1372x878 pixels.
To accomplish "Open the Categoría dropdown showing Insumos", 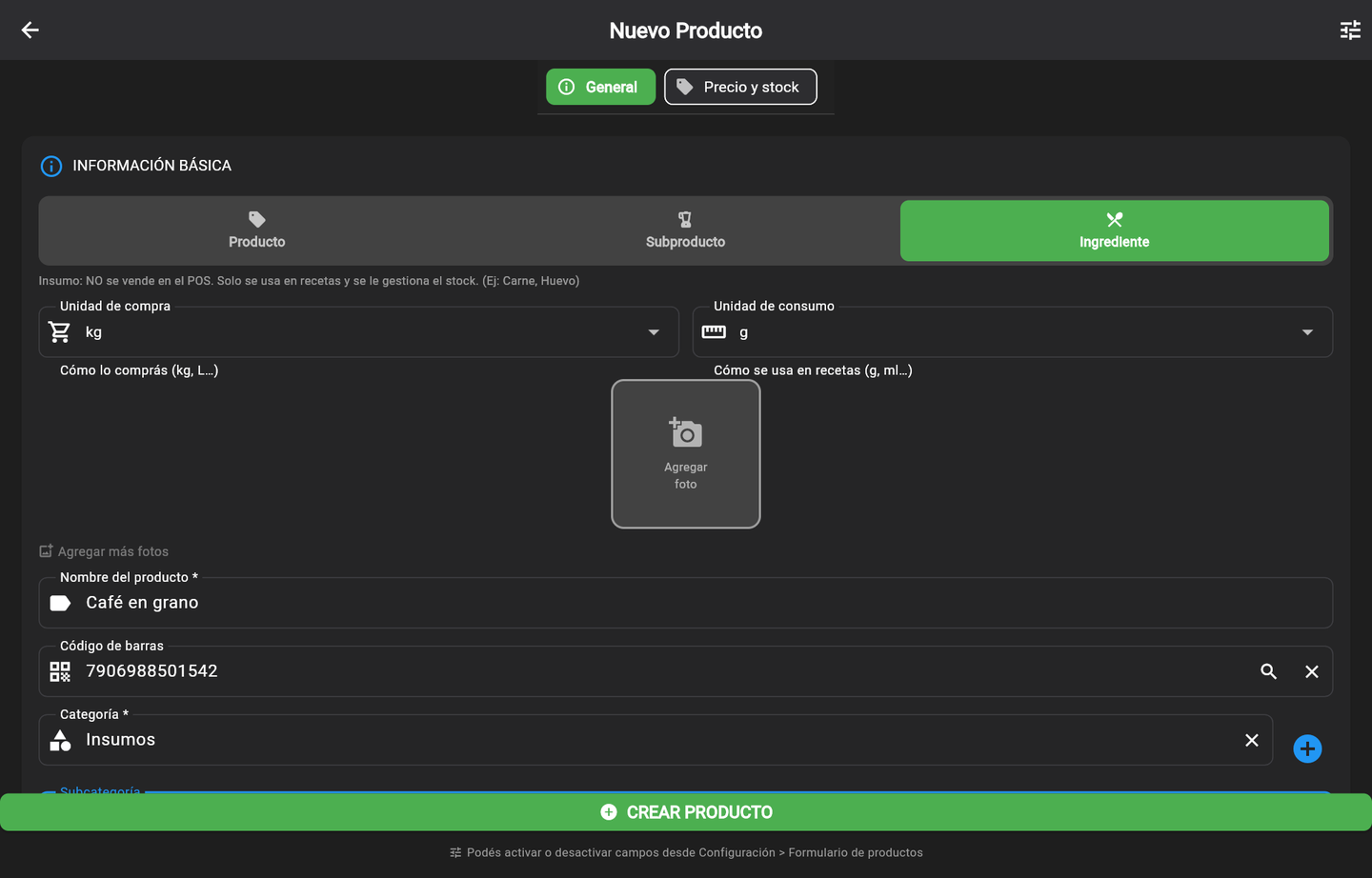I will tap(656, 740).
